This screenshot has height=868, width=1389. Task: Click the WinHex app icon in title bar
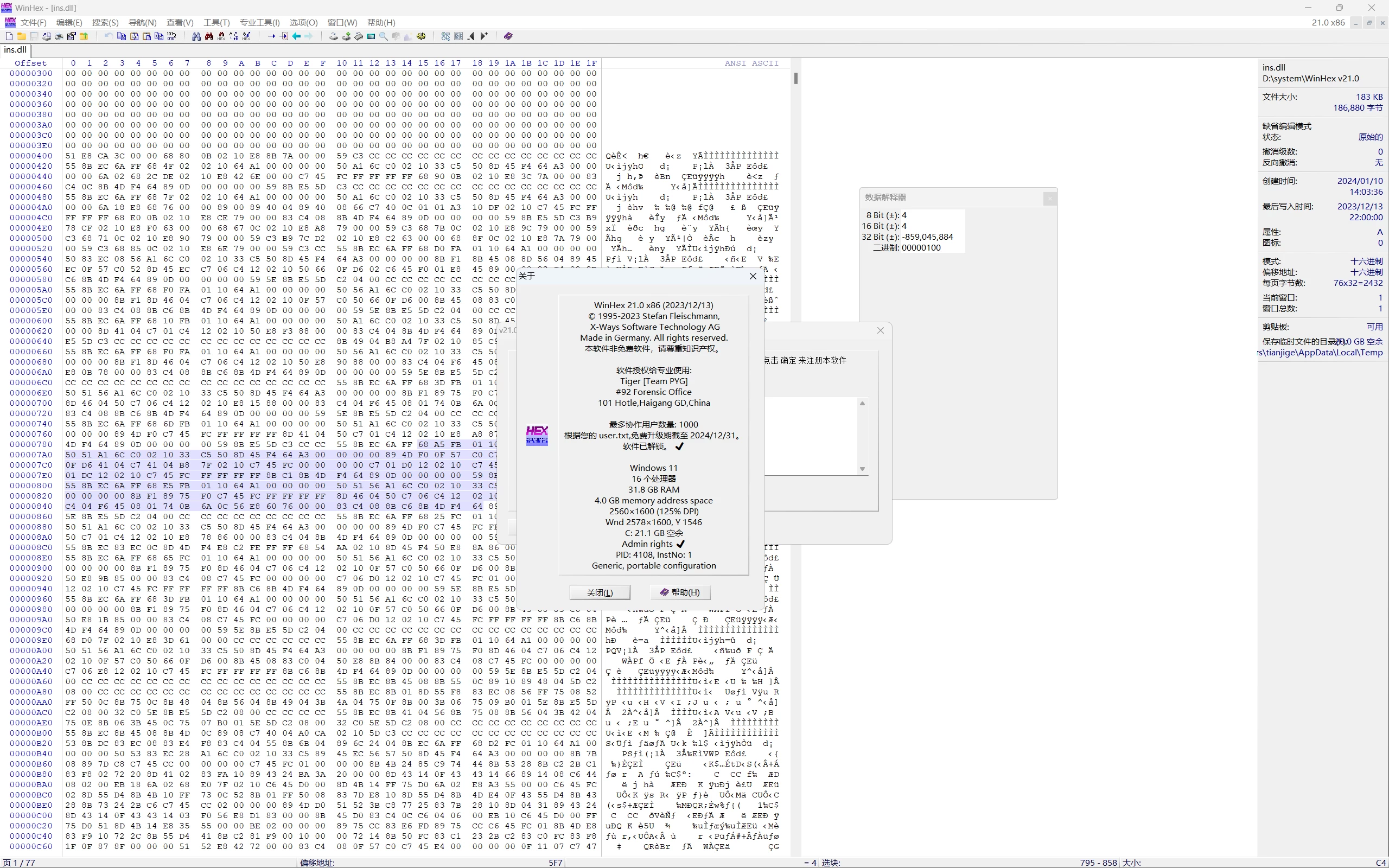(x=7, y=8)
